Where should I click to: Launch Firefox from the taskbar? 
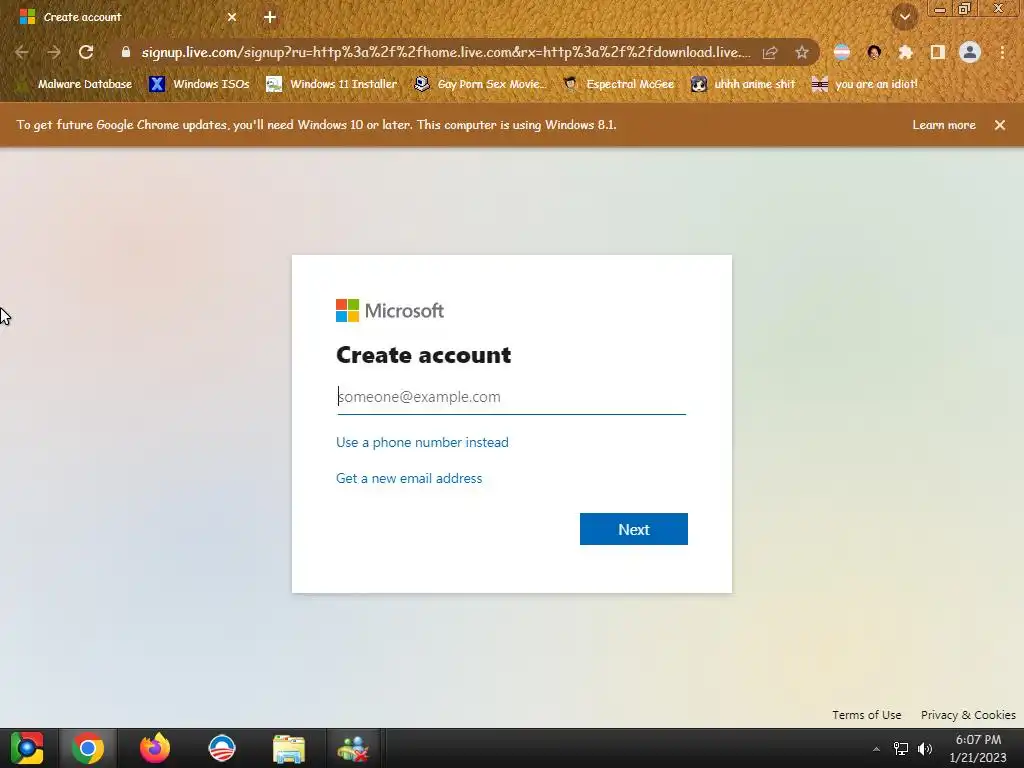[x=155, y=748]
